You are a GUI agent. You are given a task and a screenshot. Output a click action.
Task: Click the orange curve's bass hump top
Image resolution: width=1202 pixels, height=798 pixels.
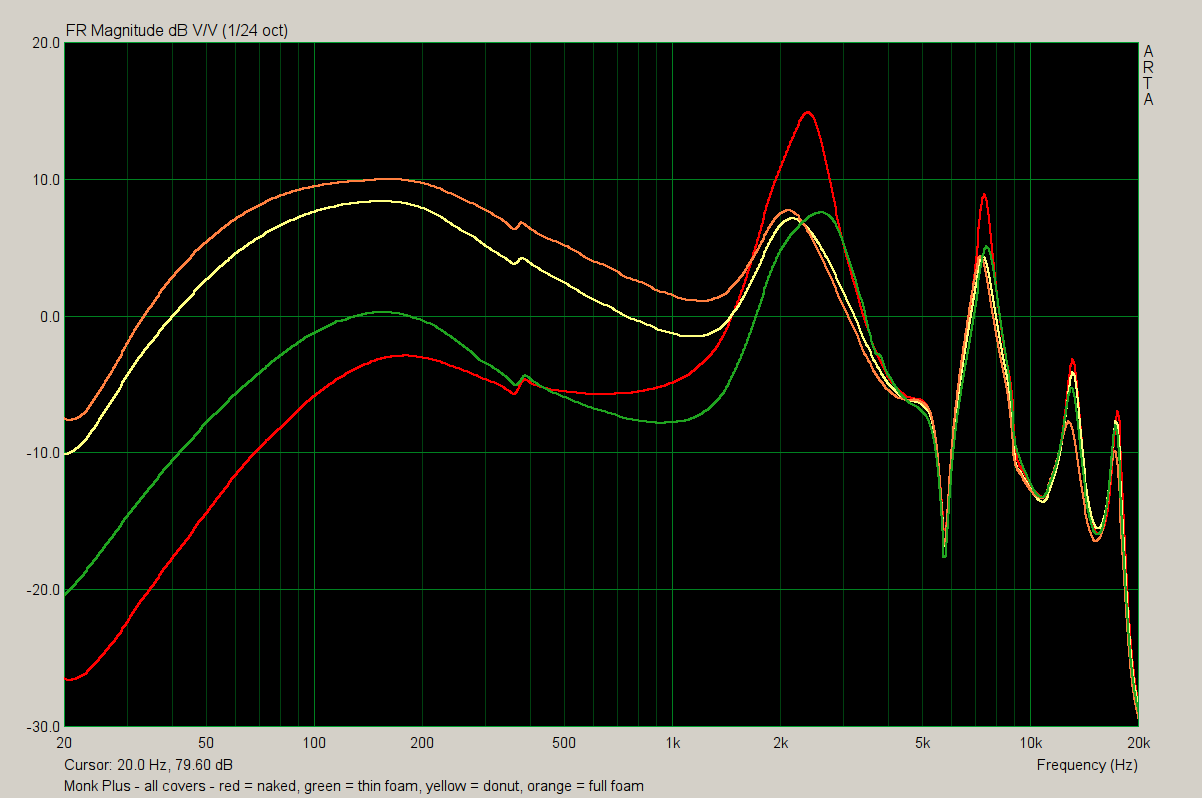(x=388, y=179)
